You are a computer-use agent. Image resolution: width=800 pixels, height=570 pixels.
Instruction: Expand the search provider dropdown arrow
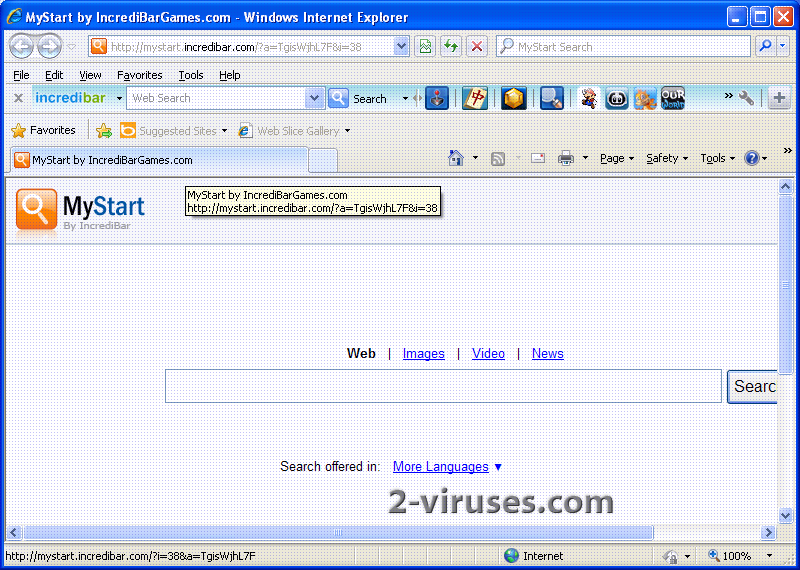click(x=783, y=46)
